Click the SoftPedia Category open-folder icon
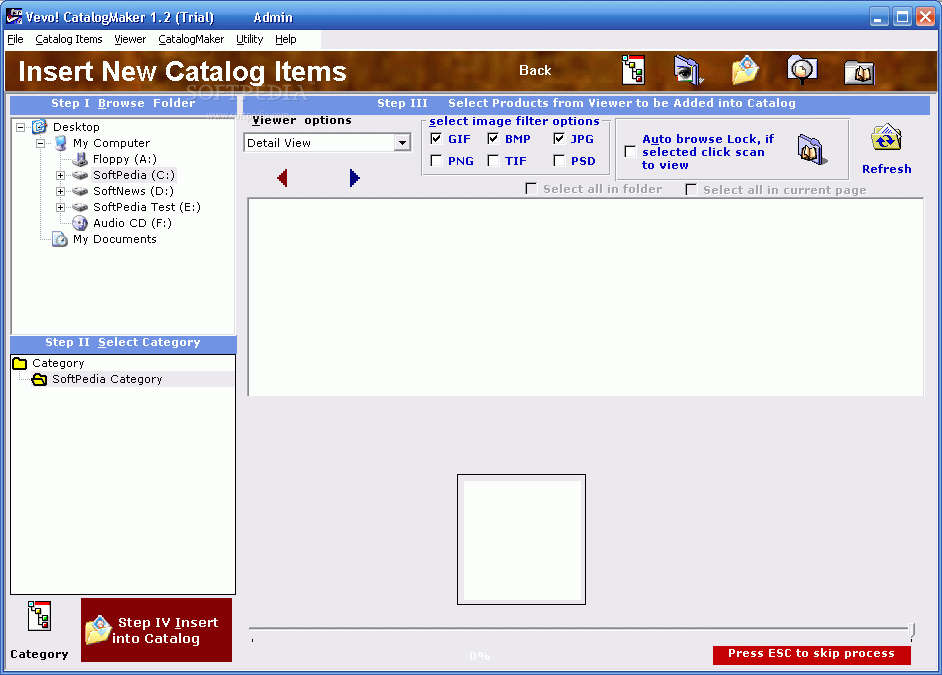Image resolution: width=942 pixels, height=675 pixels. 40,380
